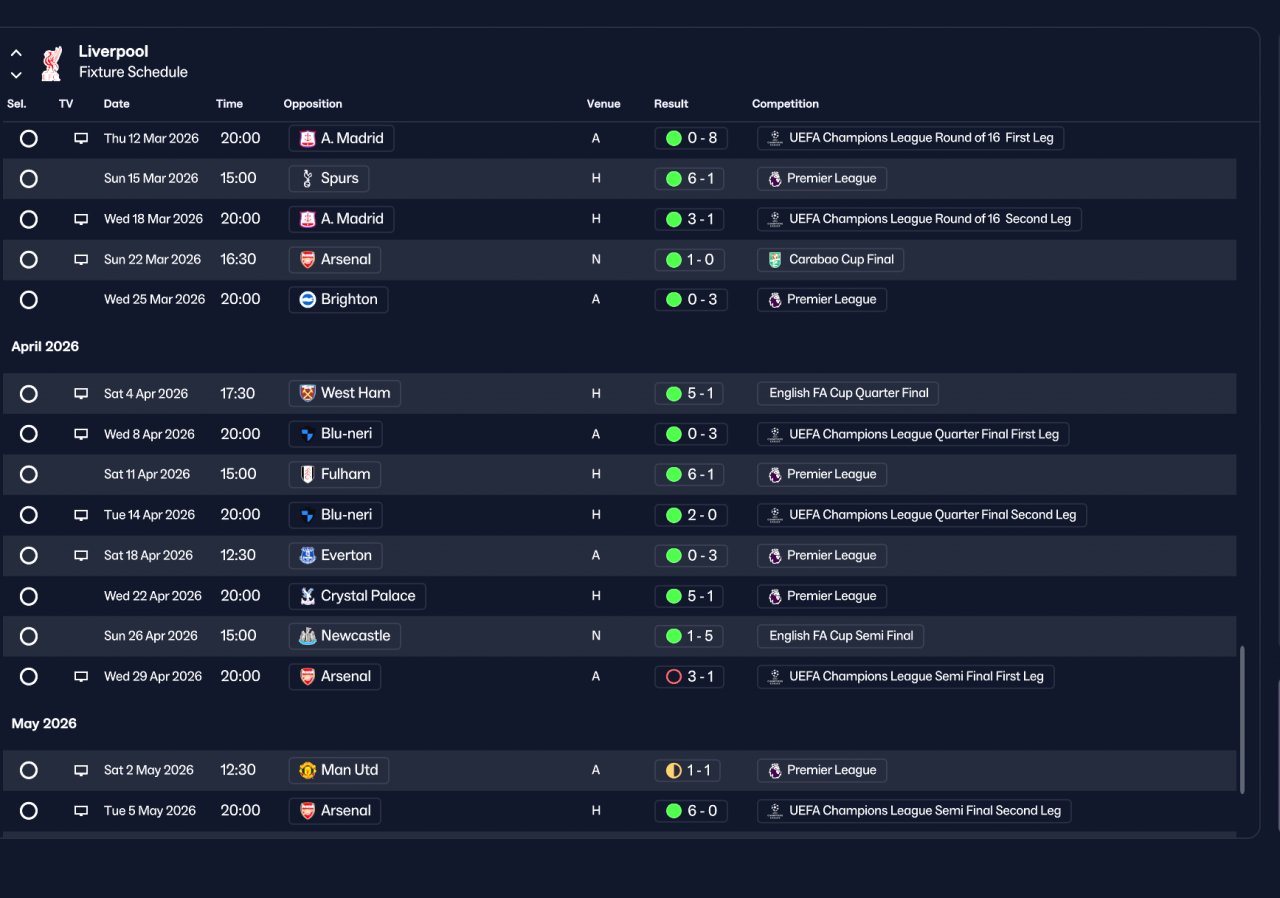The height and width of the screenshot is (898, 1280).
Task: Click Man Utd club badge icon
Action: click(x=307, y=771)
